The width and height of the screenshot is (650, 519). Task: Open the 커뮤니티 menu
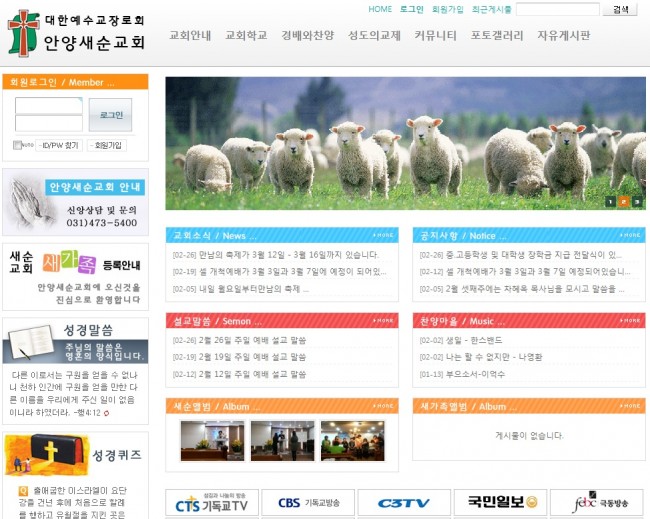[435, 35]
